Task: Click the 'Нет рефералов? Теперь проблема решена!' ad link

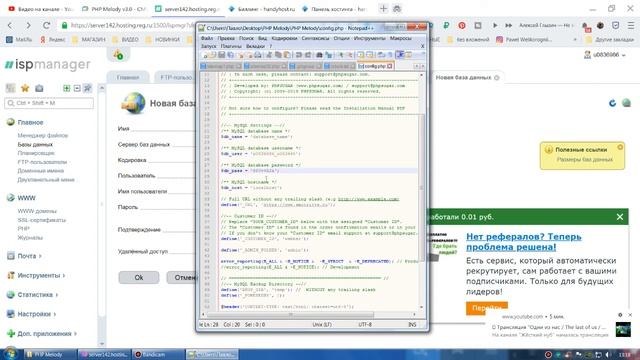Action: click(524, 242)
